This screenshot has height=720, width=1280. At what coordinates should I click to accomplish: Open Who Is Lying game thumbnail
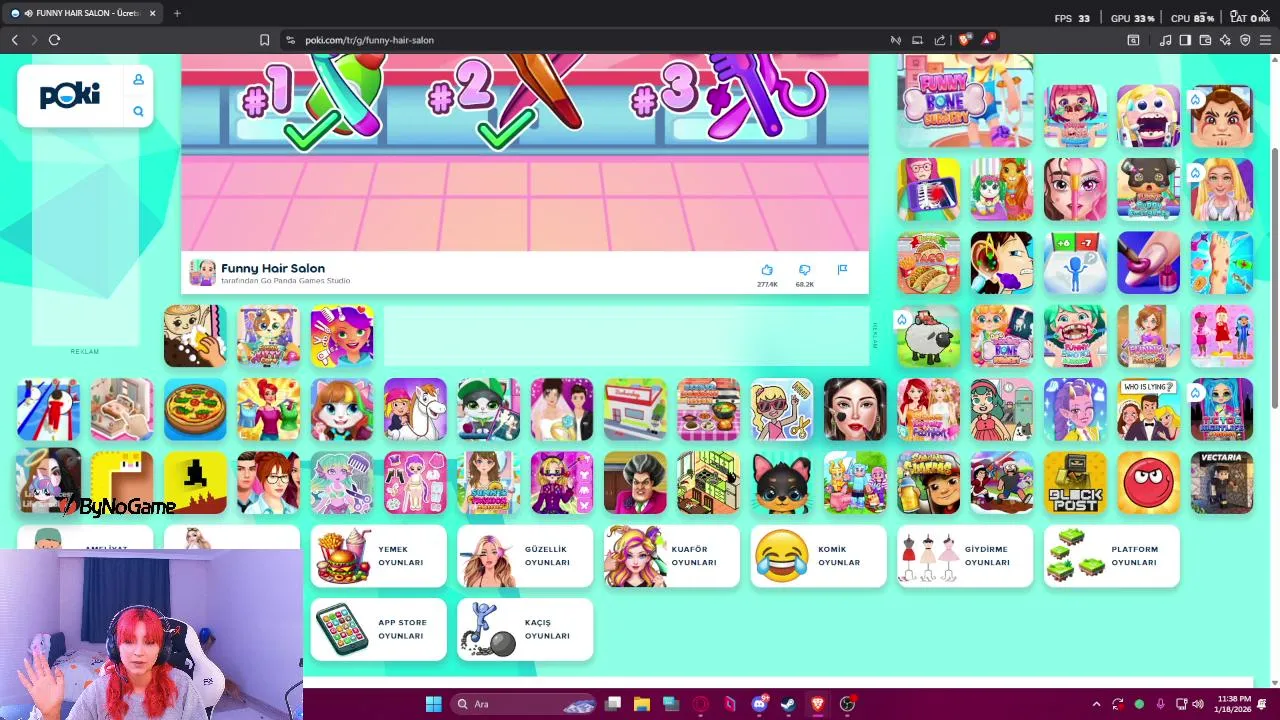point(1148,409)
